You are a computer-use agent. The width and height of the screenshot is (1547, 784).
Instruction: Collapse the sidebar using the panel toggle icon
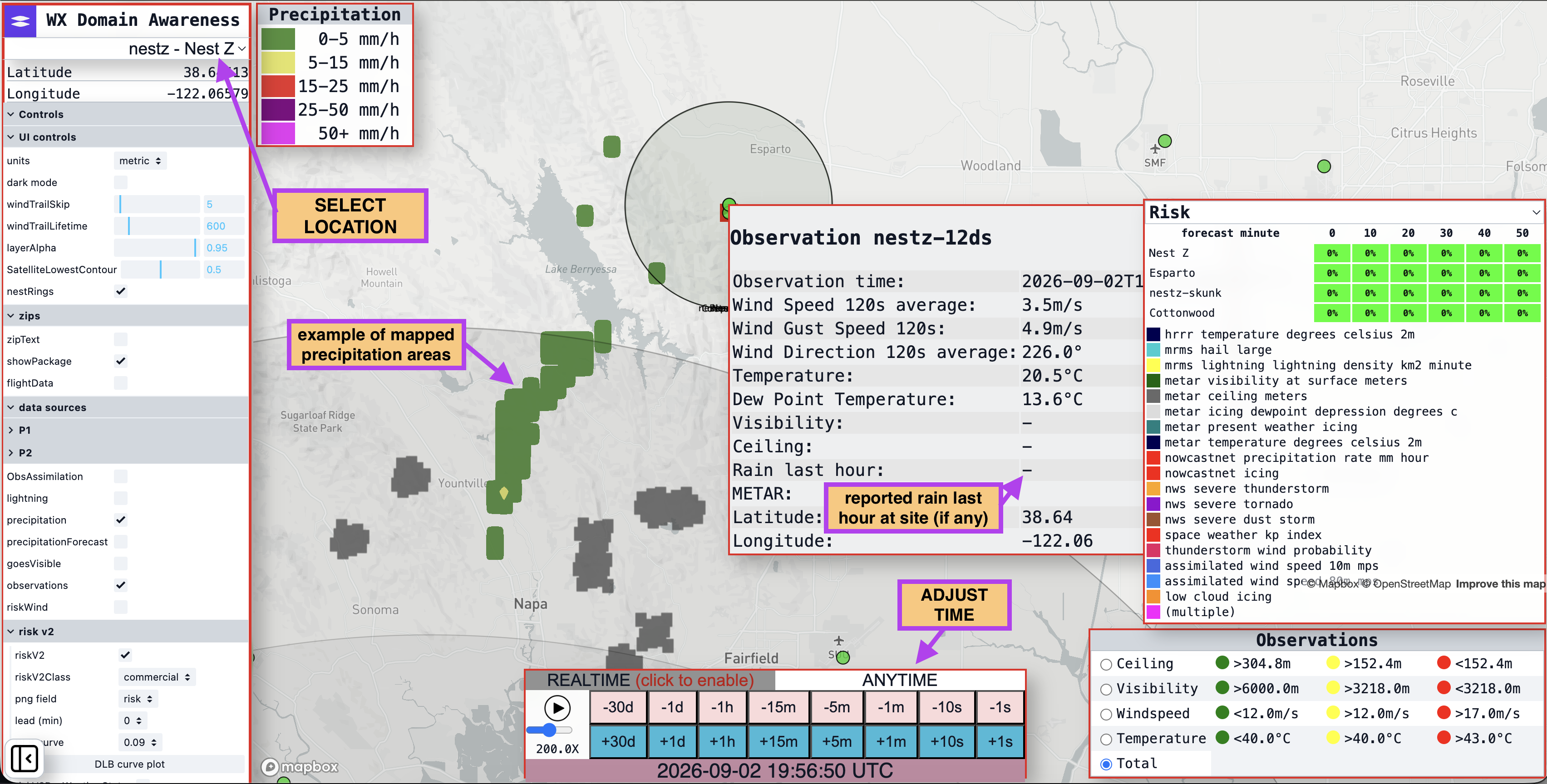pos(25,758)
